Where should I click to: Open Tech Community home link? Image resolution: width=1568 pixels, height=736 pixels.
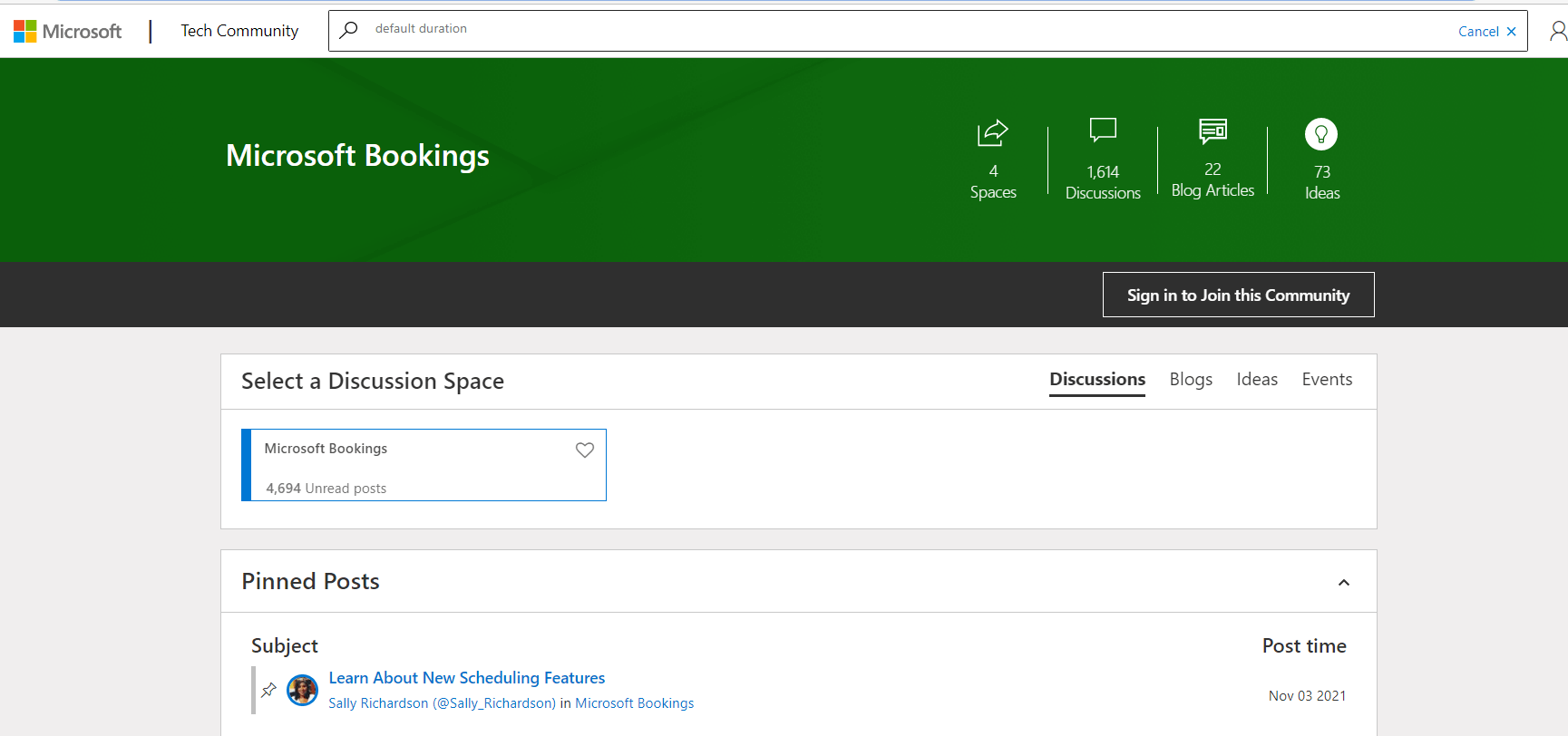[x=239, y=31]
